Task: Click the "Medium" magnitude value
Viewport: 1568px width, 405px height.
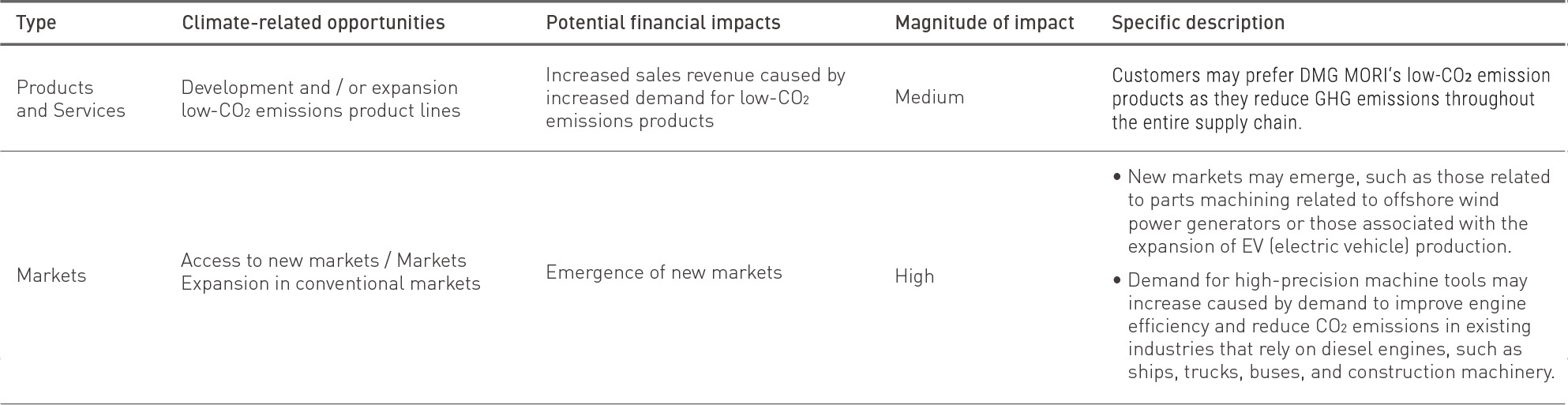Action: (929, 97)
